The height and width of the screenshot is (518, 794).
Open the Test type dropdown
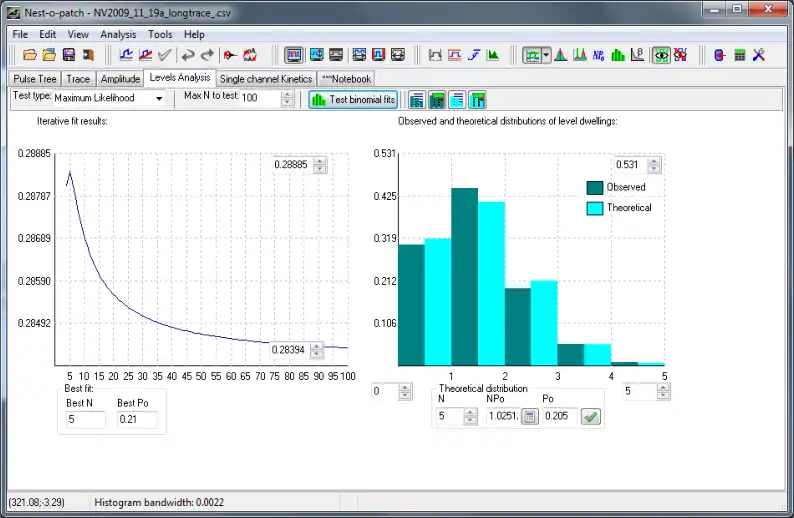(159, 98)
